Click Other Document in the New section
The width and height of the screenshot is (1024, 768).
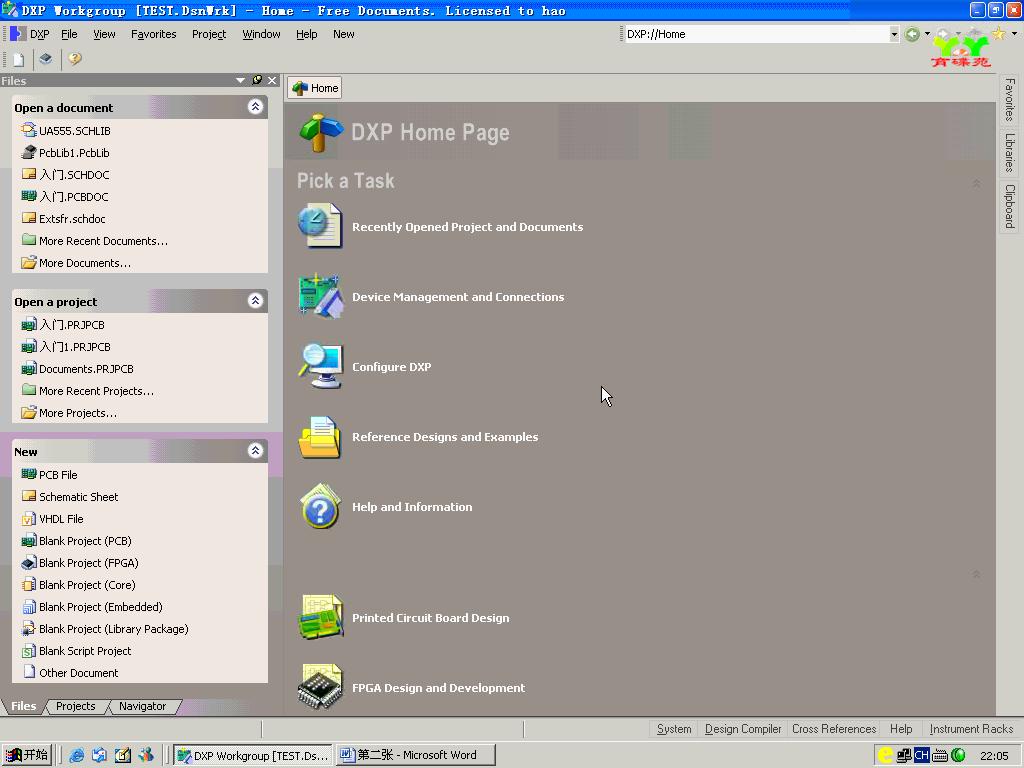[78, 673]
